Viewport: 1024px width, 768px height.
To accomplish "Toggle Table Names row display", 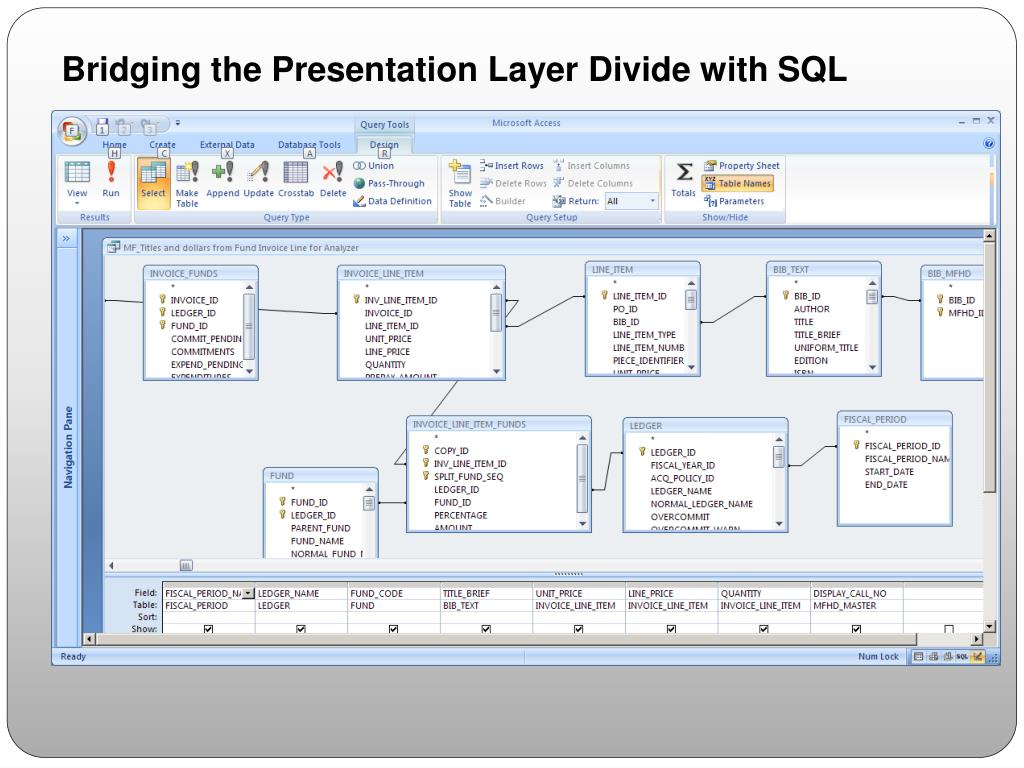I will 738,184.
